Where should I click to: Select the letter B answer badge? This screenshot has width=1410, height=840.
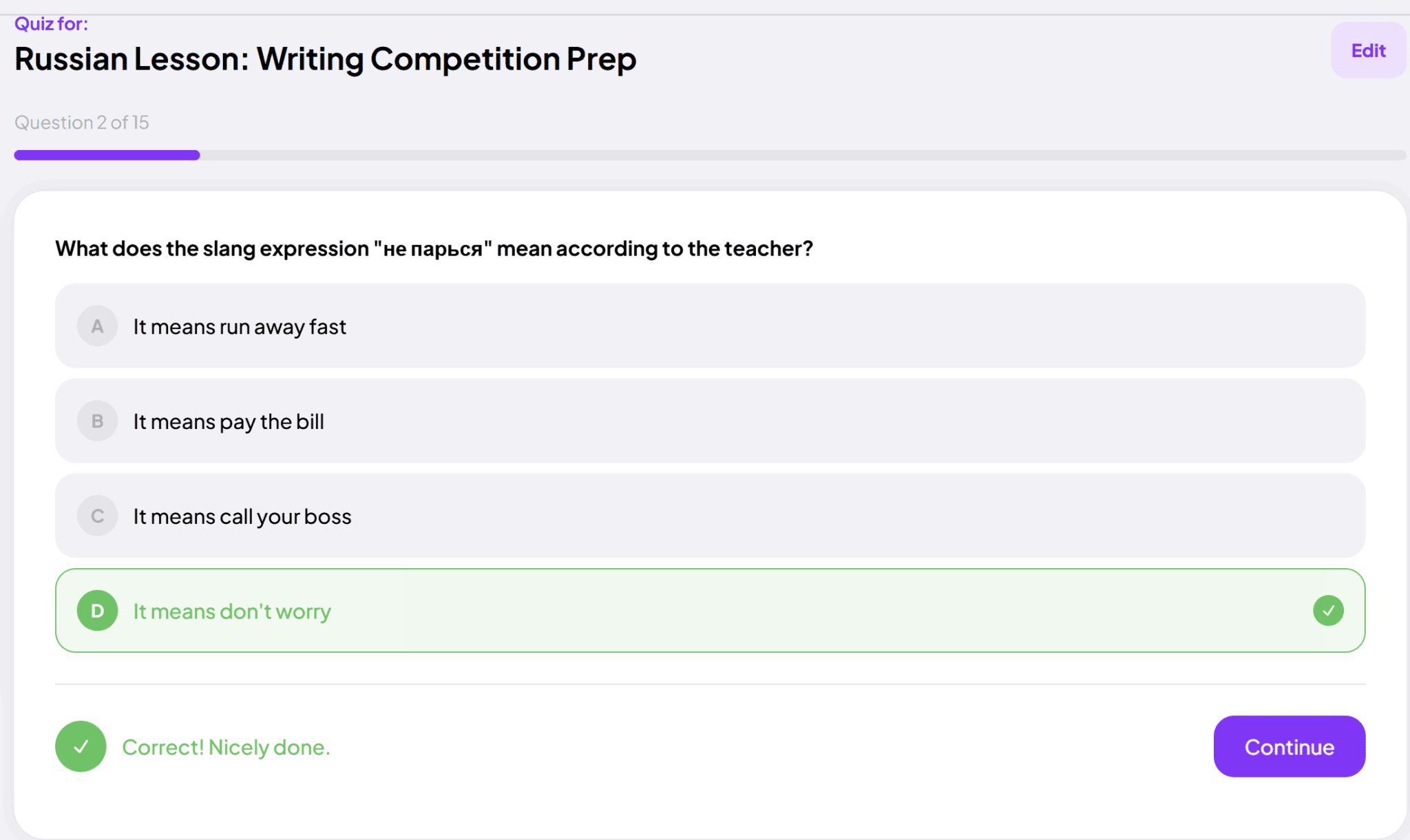[97, 421]
